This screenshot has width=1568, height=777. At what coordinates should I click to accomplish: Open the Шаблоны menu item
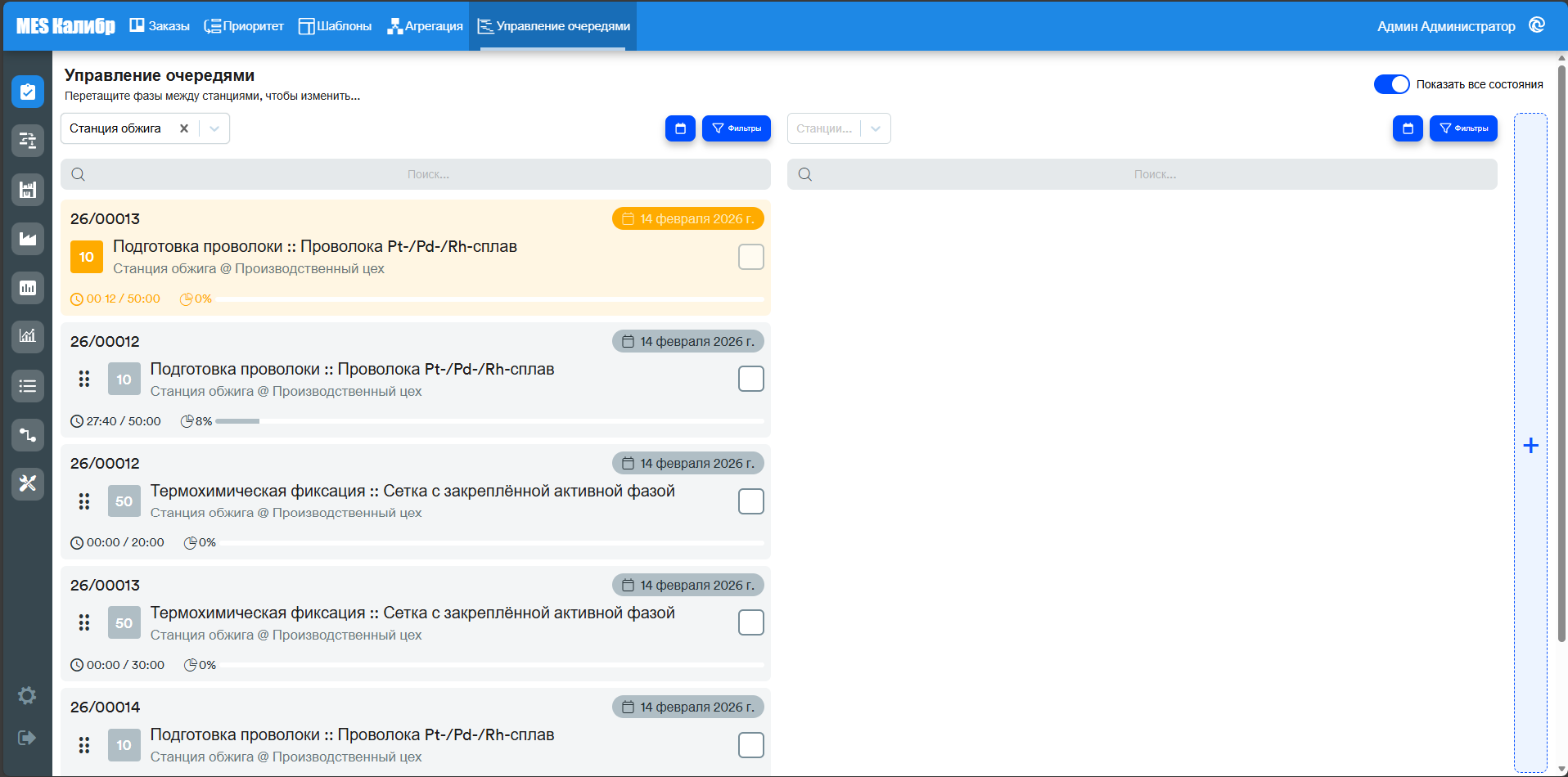pos(335,26)
